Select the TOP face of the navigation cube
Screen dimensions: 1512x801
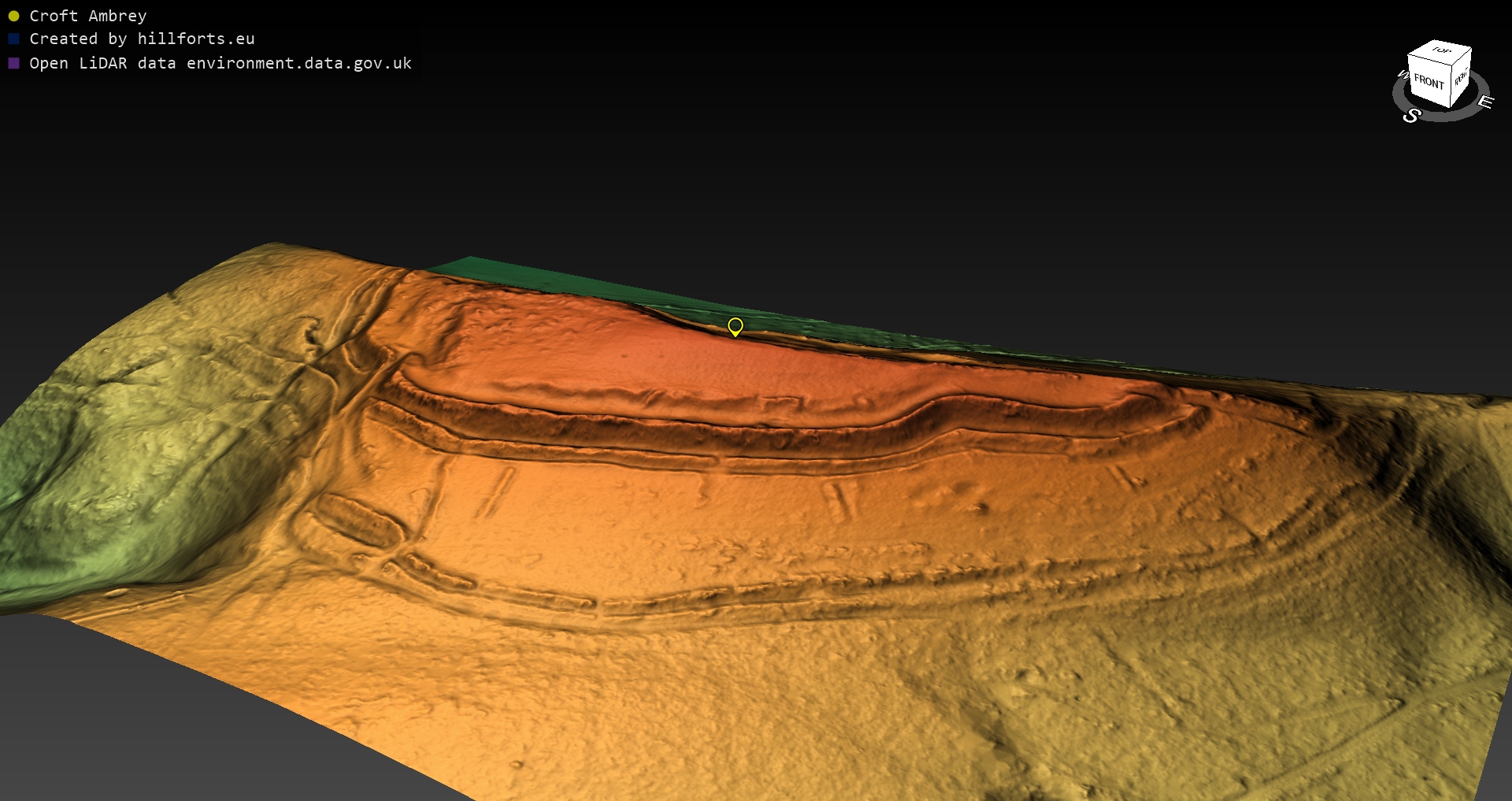pyautogui.click(x=1441, y=50)
